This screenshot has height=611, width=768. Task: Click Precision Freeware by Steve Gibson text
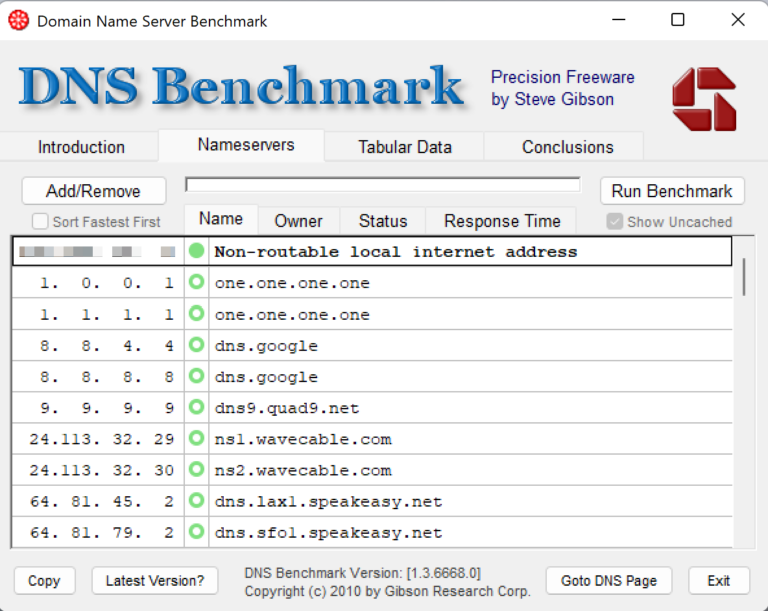[x=562, y=88]
